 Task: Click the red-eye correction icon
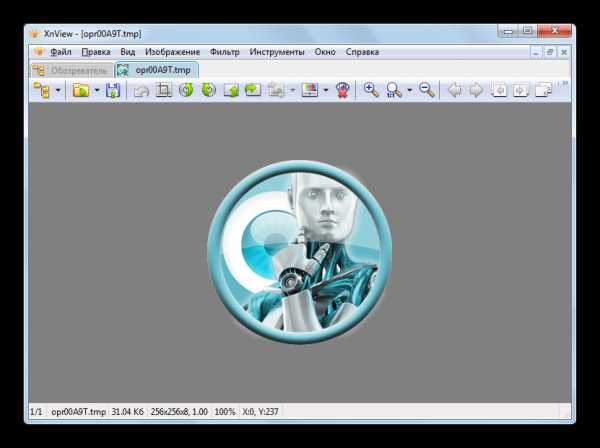pos(343,90)
